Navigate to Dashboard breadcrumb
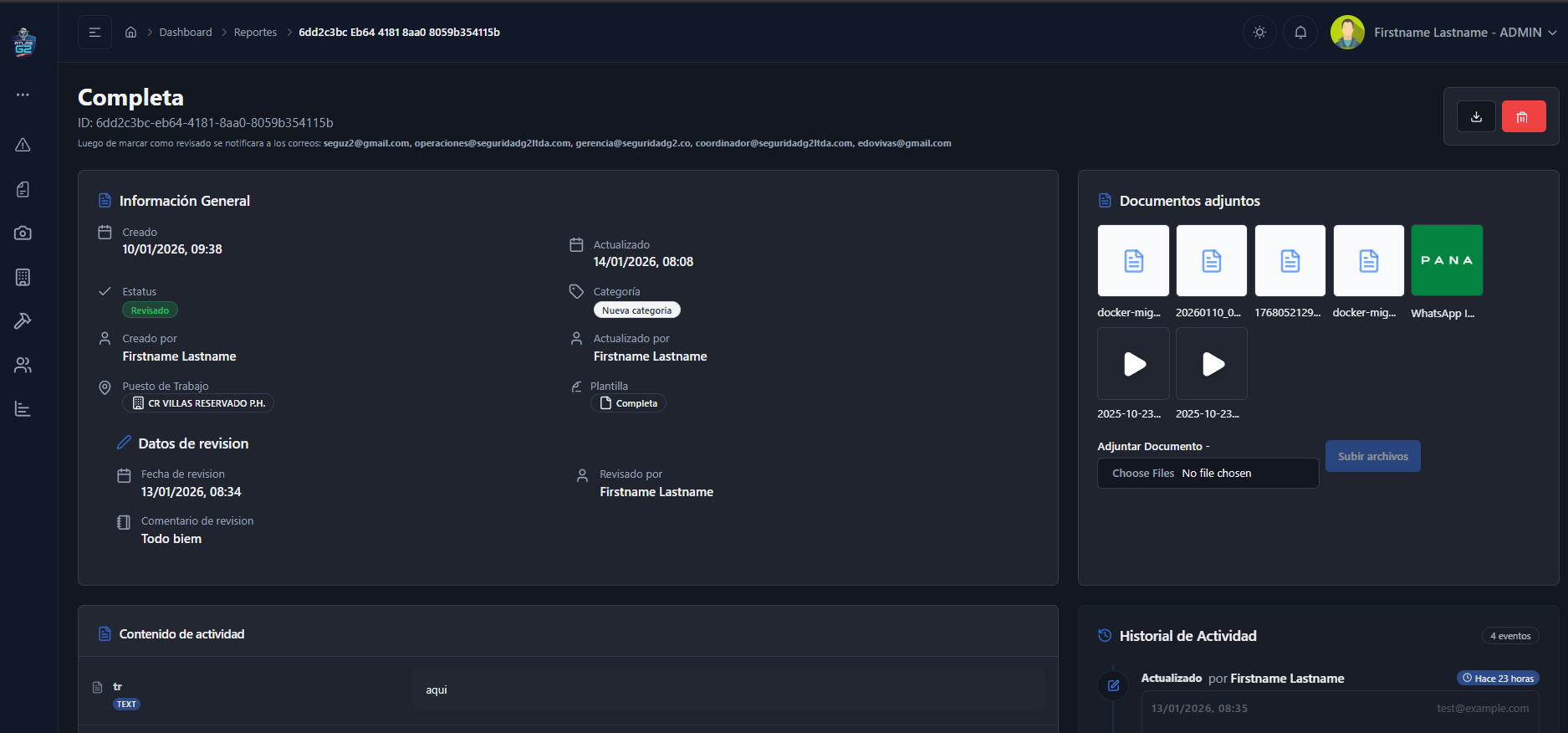 click(x=186, y=33)
